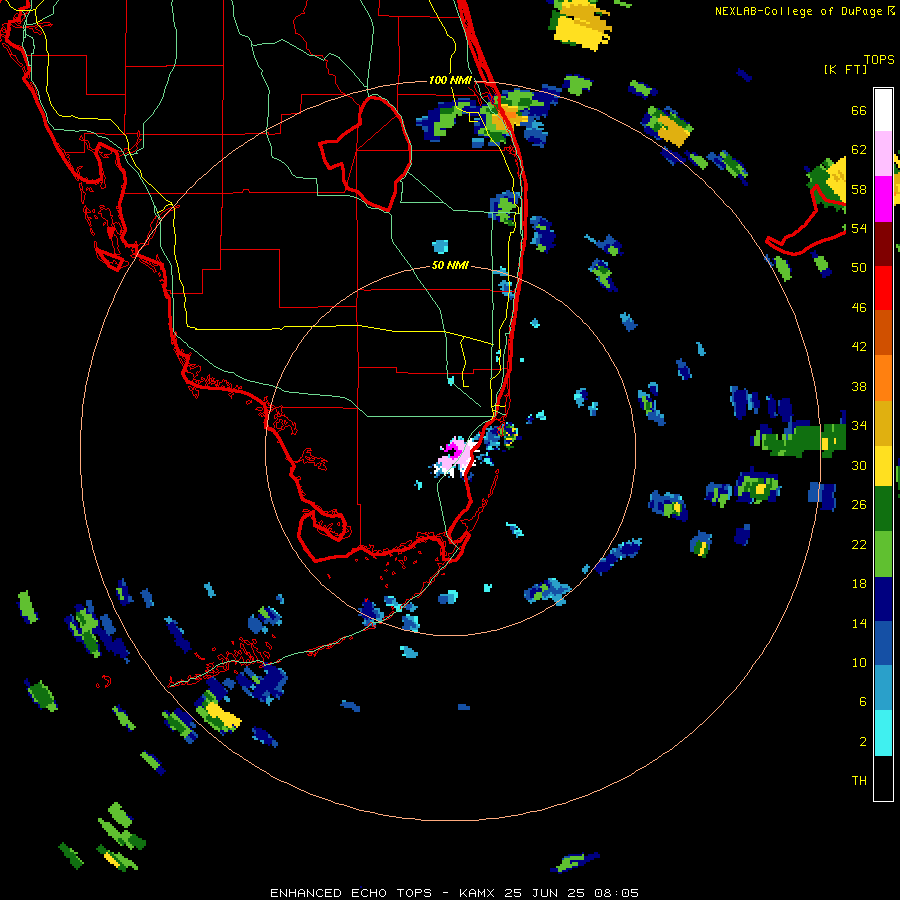Click the "50 NMI" range ring label

[450, 265]
